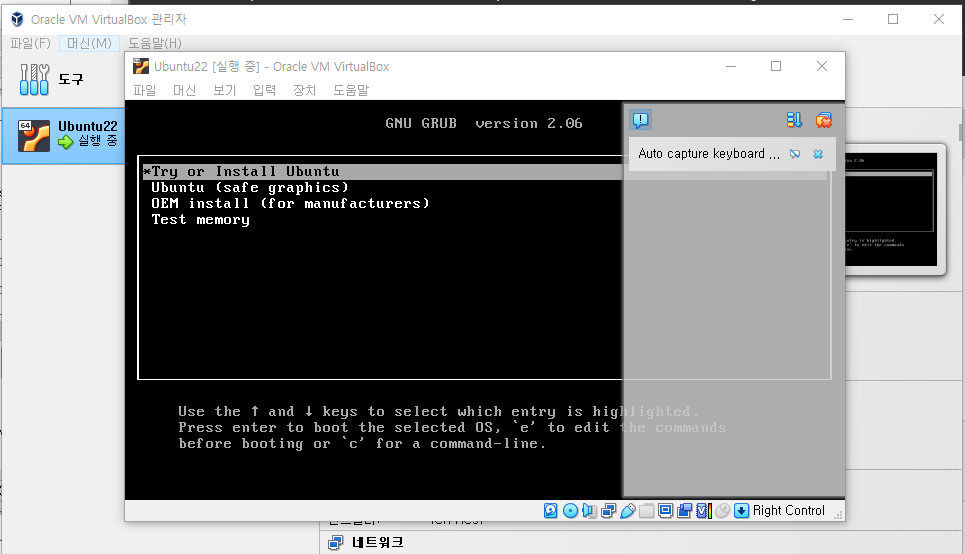This screenshot has width=965, height=554.
Task: Click the keyboard capture arrow icon
Action: [x=742, y=510]
